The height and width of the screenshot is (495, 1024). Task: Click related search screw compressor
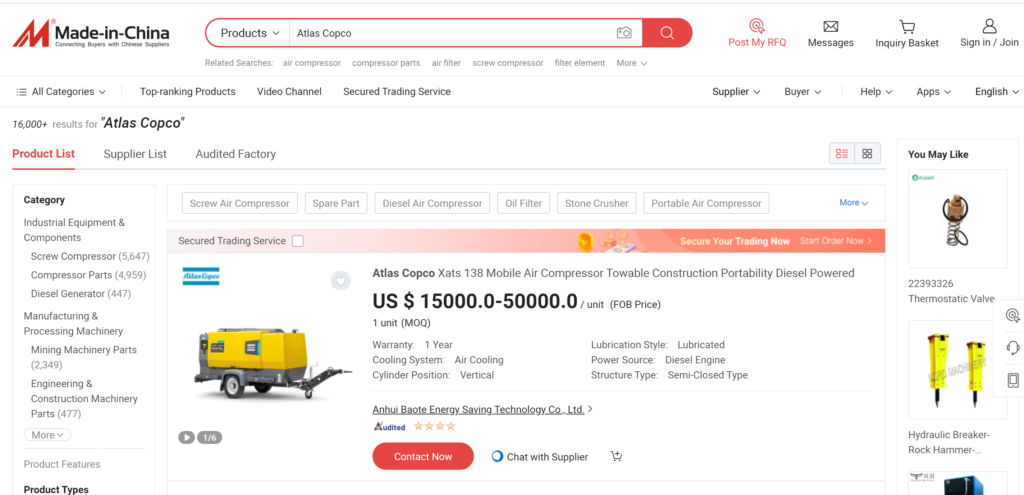click(x=507, y=63)
